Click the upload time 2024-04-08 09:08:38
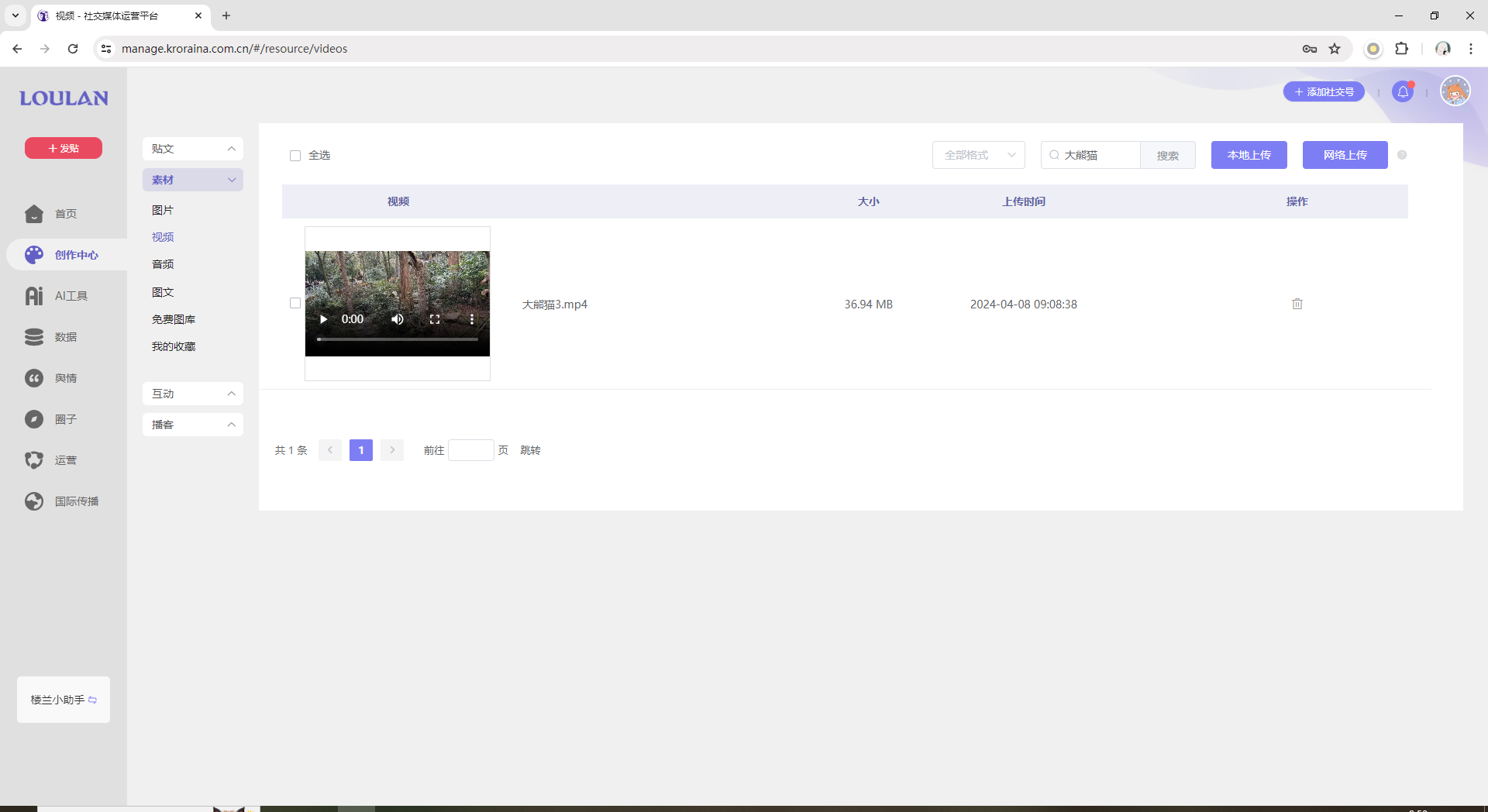 tap(1023, 304)
